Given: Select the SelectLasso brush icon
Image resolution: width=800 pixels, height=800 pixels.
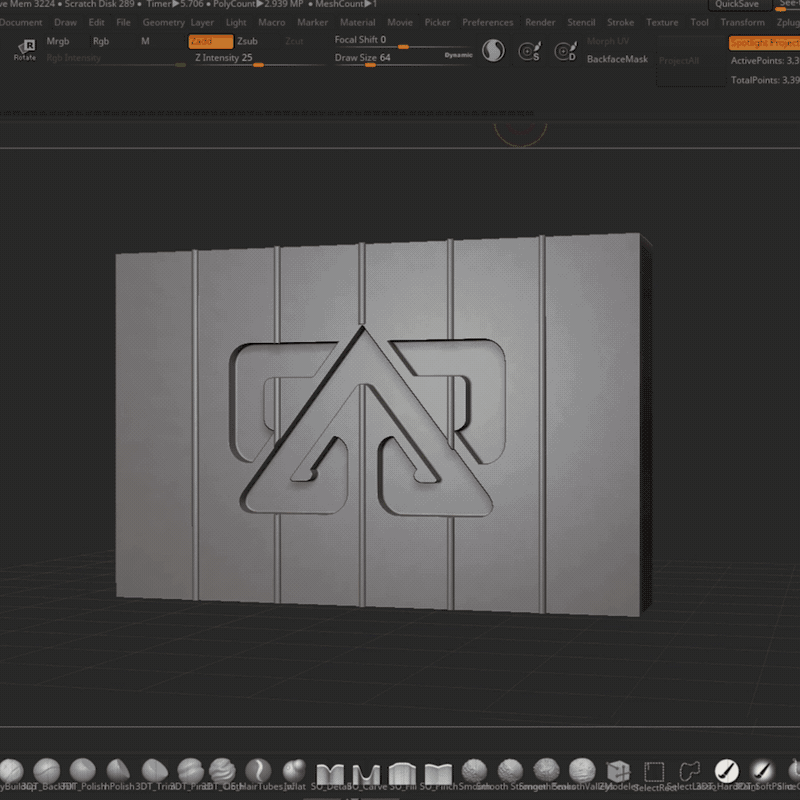Looking at the screenshot, I should 690,772.
